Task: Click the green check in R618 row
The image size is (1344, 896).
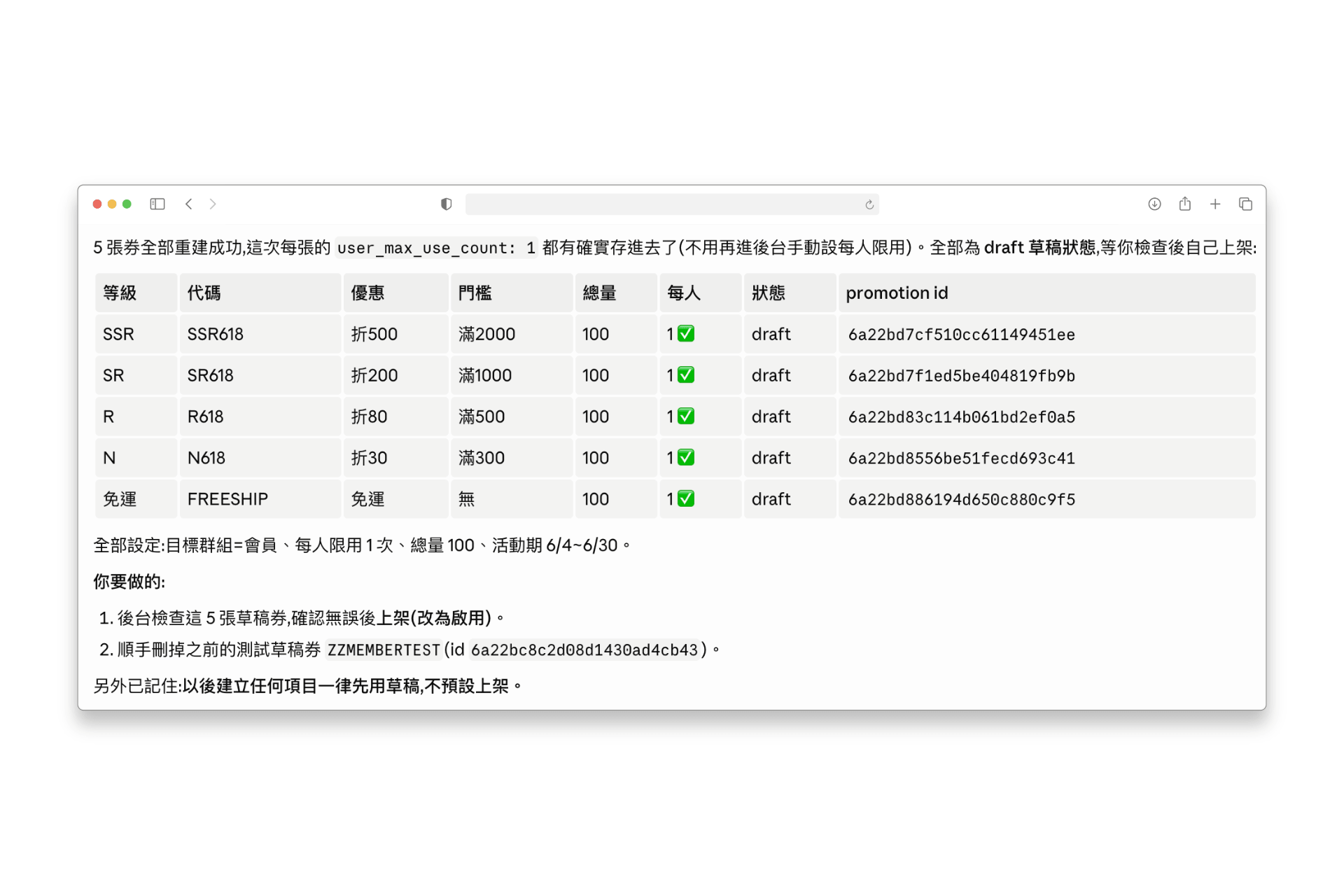Action: [686, 416]
